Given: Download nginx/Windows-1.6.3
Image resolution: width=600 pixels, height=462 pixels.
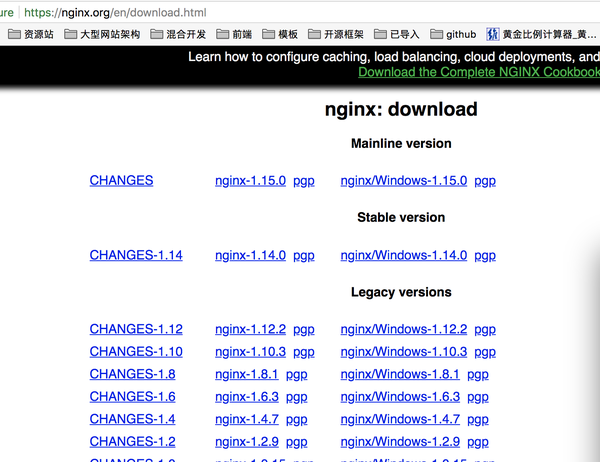Looking at the screenshot, I should click(400, 397).
